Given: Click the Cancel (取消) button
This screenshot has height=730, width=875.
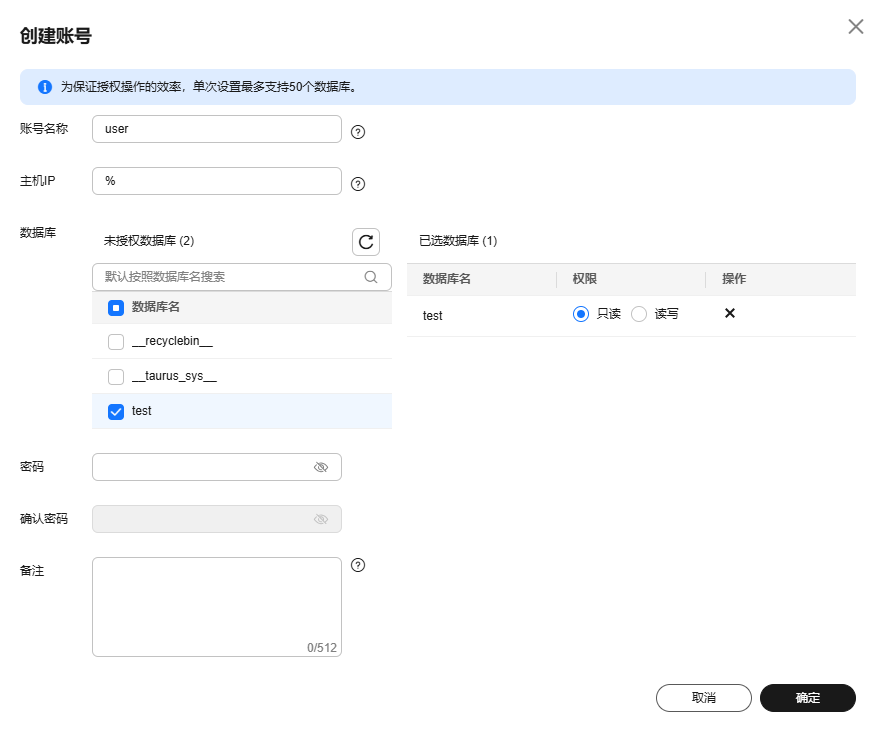Looking at the screenshot, I should tap(703, 698).
